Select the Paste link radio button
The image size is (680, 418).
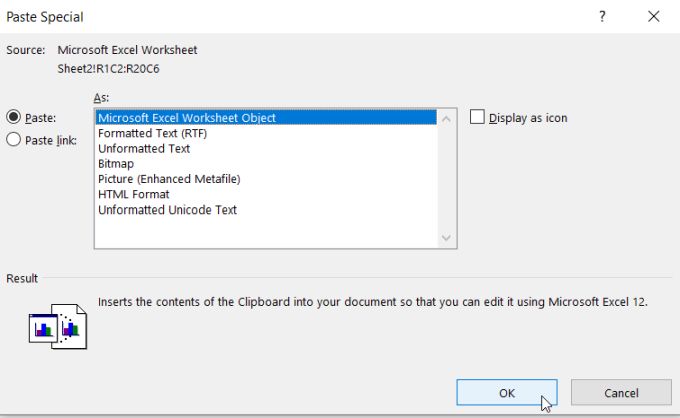click(13, 140)
